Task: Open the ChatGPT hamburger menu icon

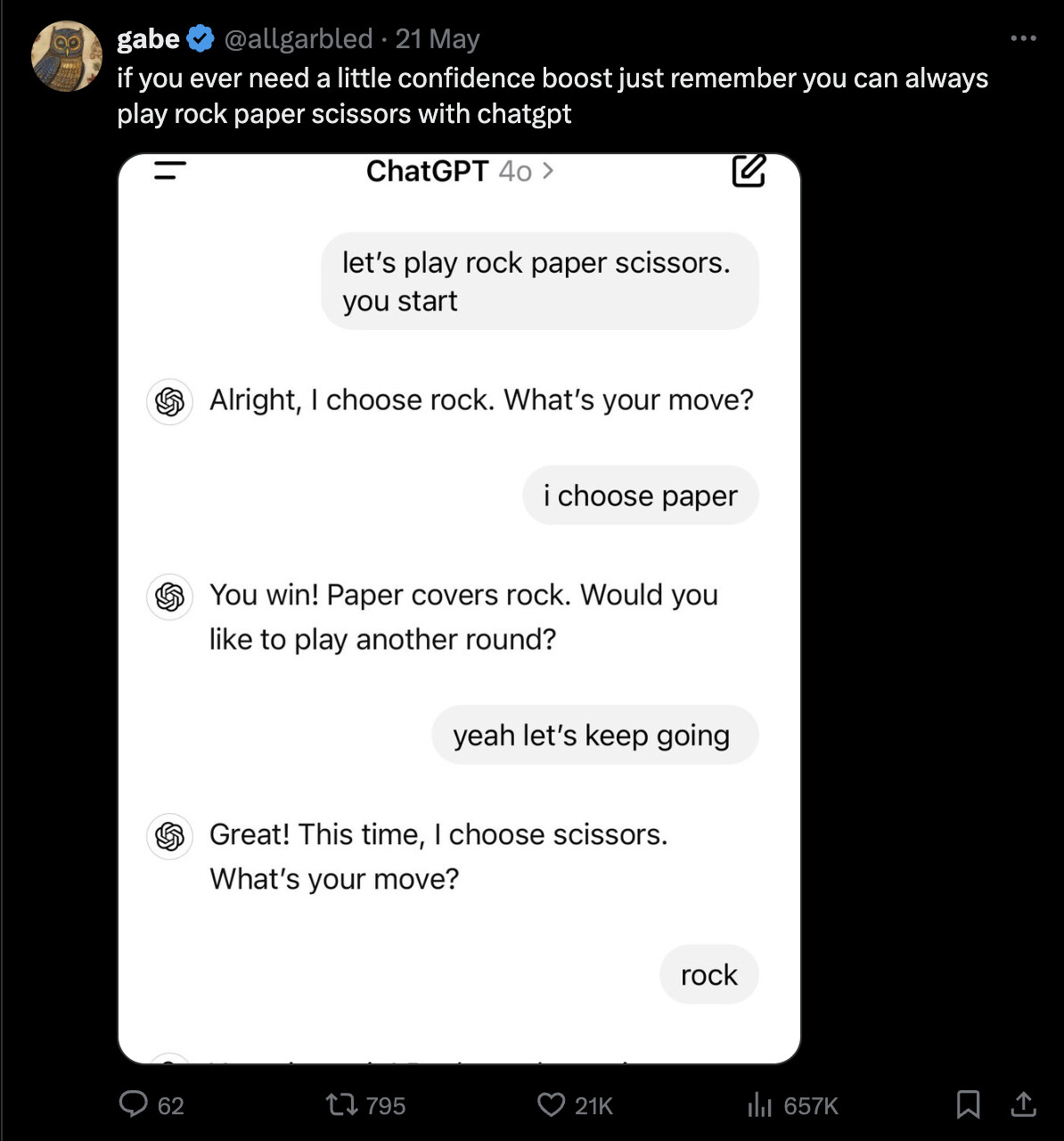Action: click(x=169, y=170)
